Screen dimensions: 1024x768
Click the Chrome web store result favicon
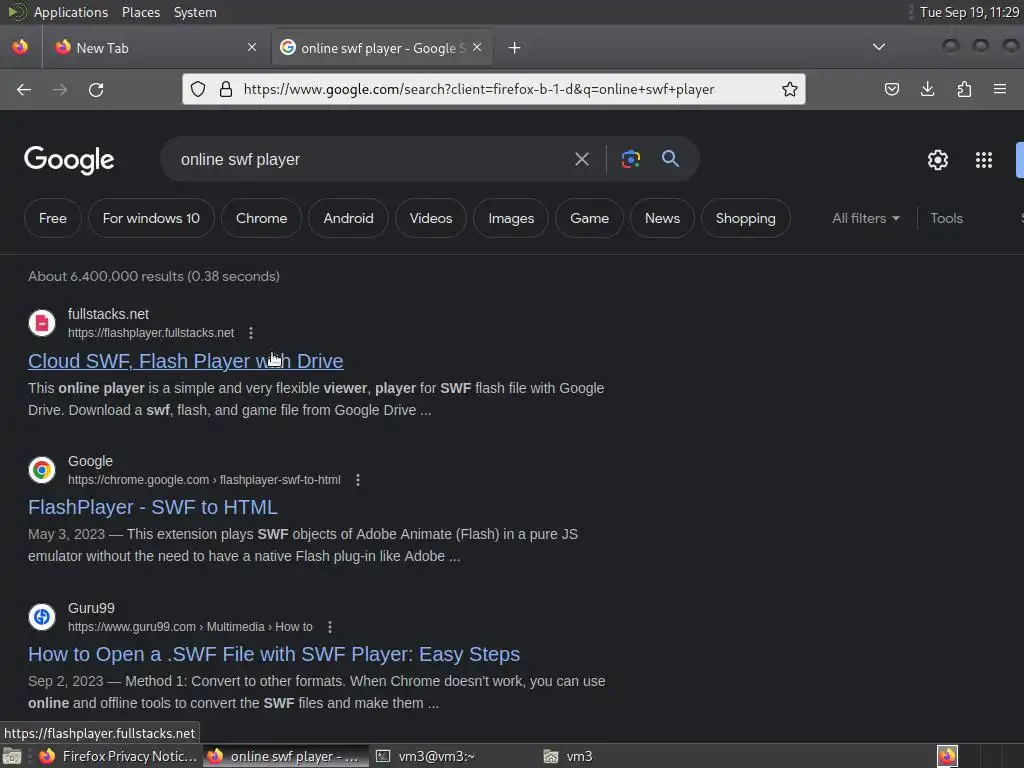(42, 470)
